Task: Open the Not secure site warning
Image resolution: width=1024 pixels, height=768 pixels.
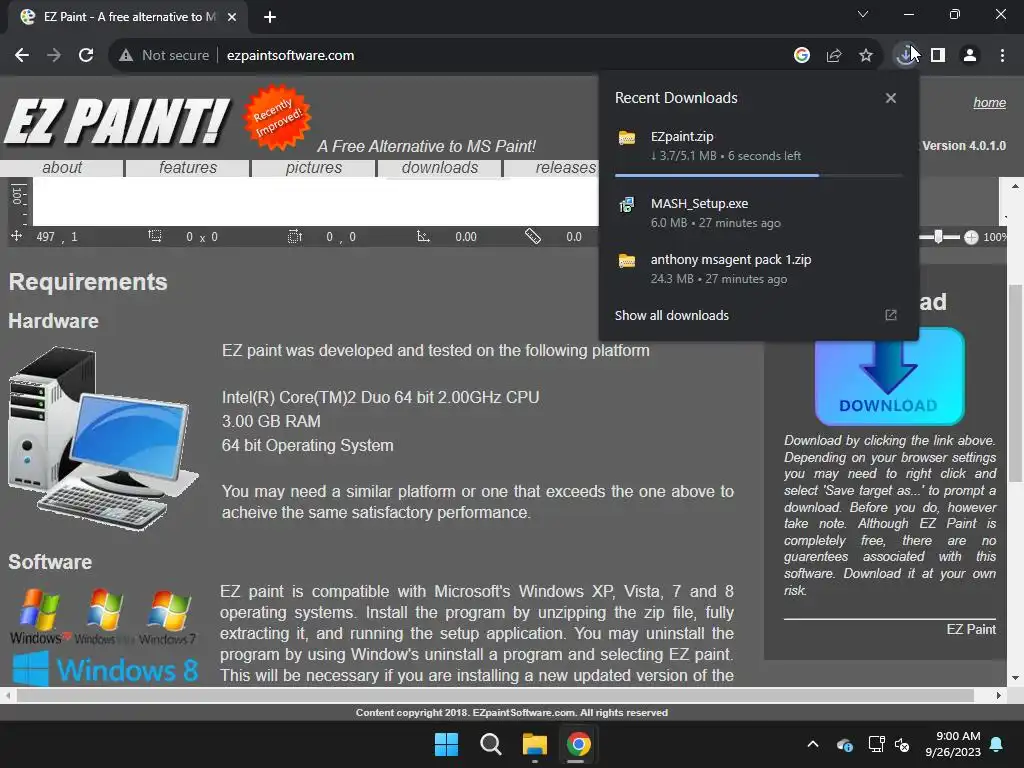Action: 164,56
